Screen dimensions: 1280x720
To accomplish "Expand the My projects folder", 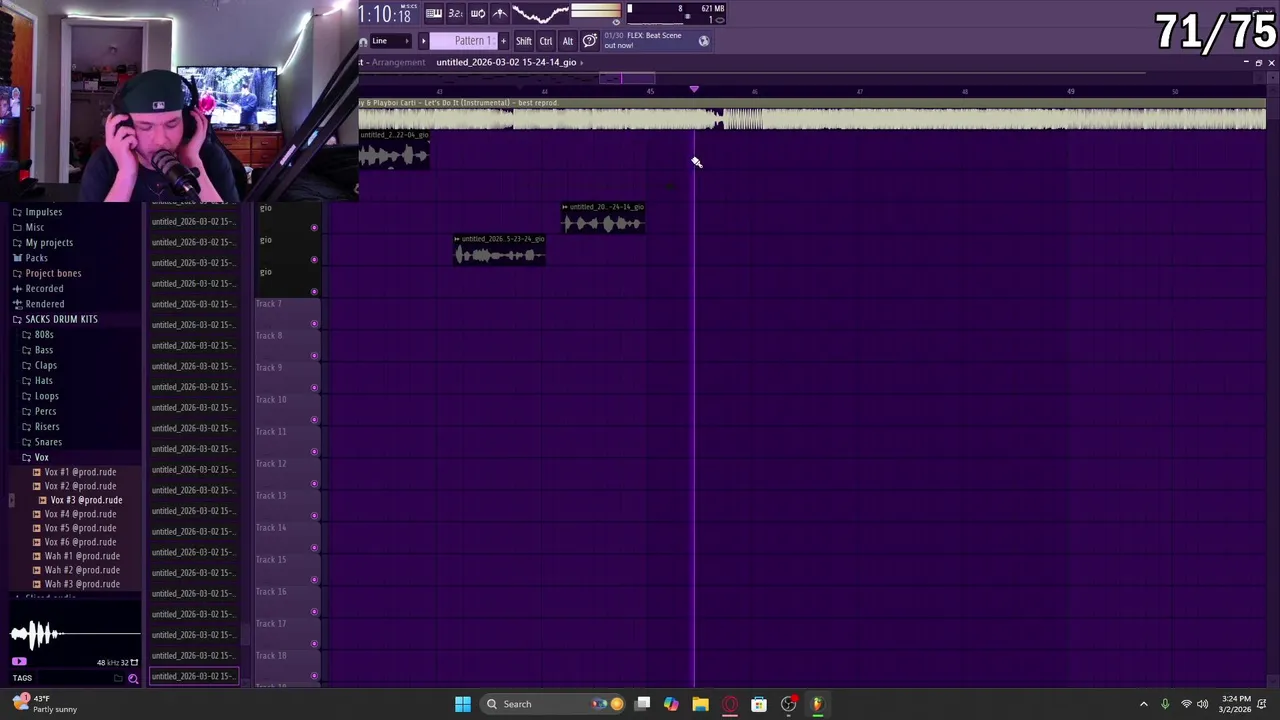I will coord(48,242).
